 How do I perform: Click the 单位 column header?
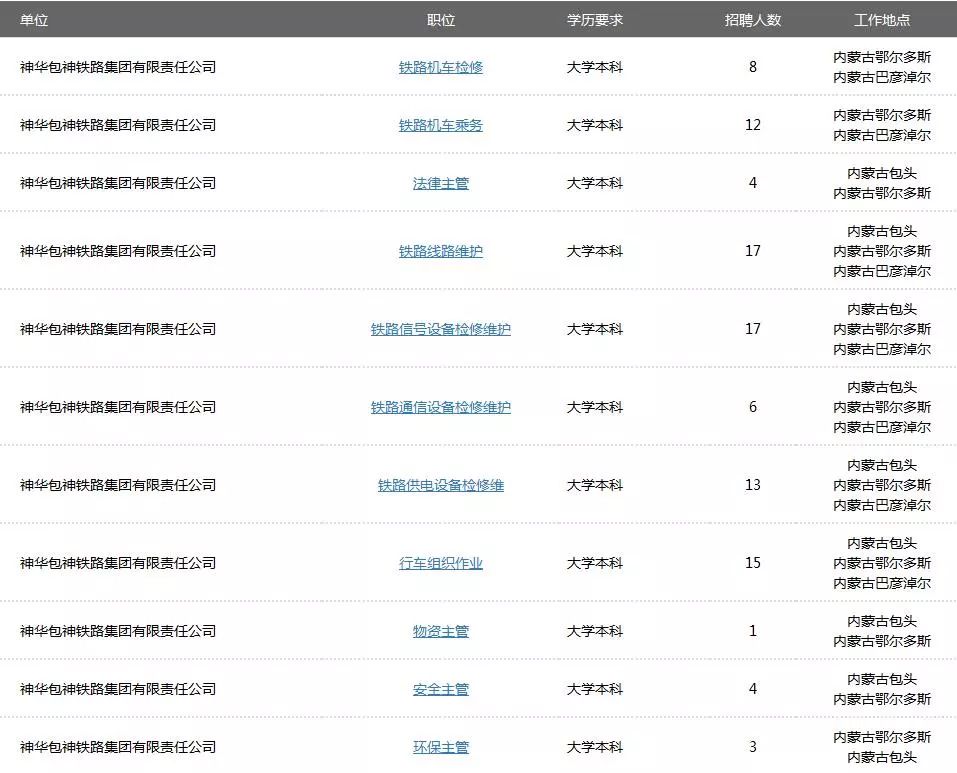pyautogui.click(x=34, y=20)
